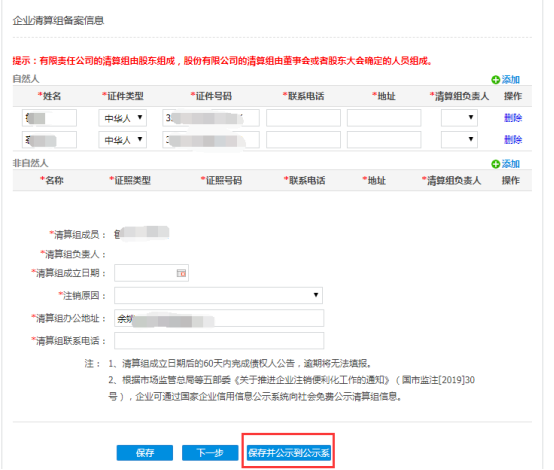Click green plus icon beside 自然人 添加
Screen dimensions: 554x470
[495, 80]
